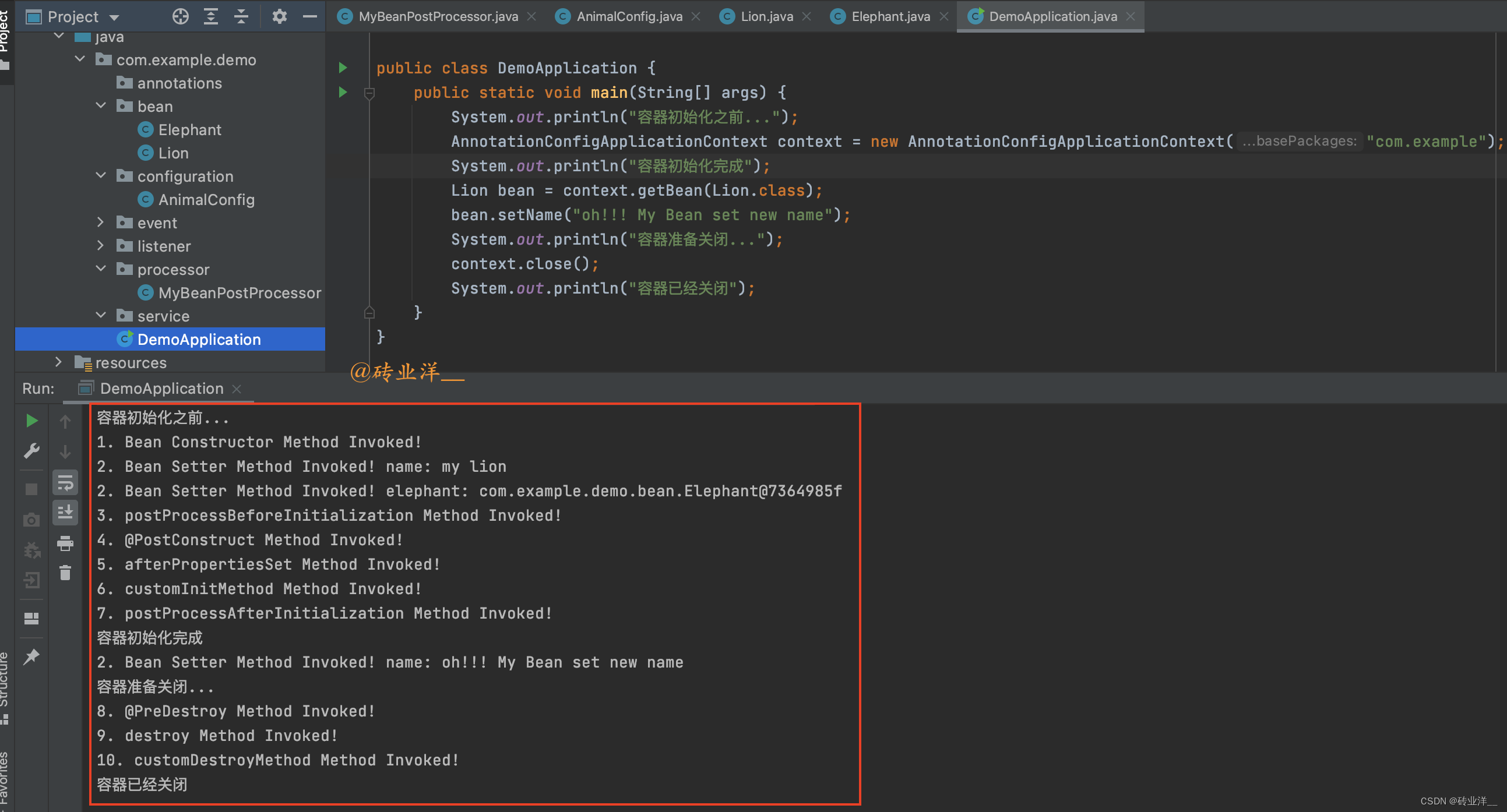Image resolution: width=1507 pixels, height=812 pixels.
Task: Switch to AnimalConfig.java editor tab
Action: (x=628, y=16)
